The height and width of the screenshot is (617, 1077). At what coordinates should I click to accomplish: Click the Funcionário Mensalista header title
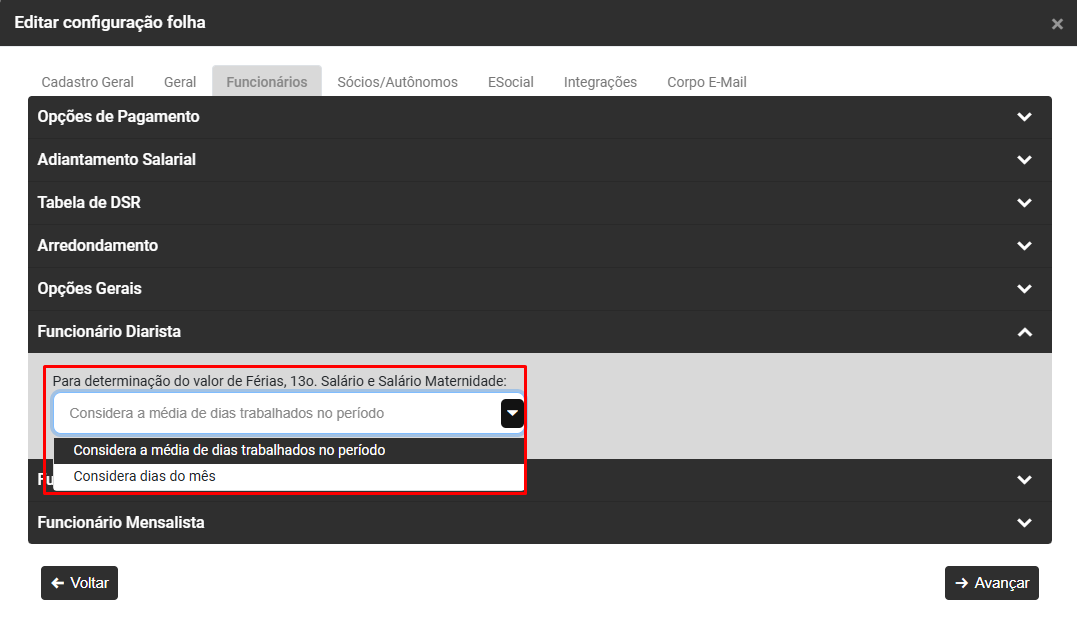121,522
